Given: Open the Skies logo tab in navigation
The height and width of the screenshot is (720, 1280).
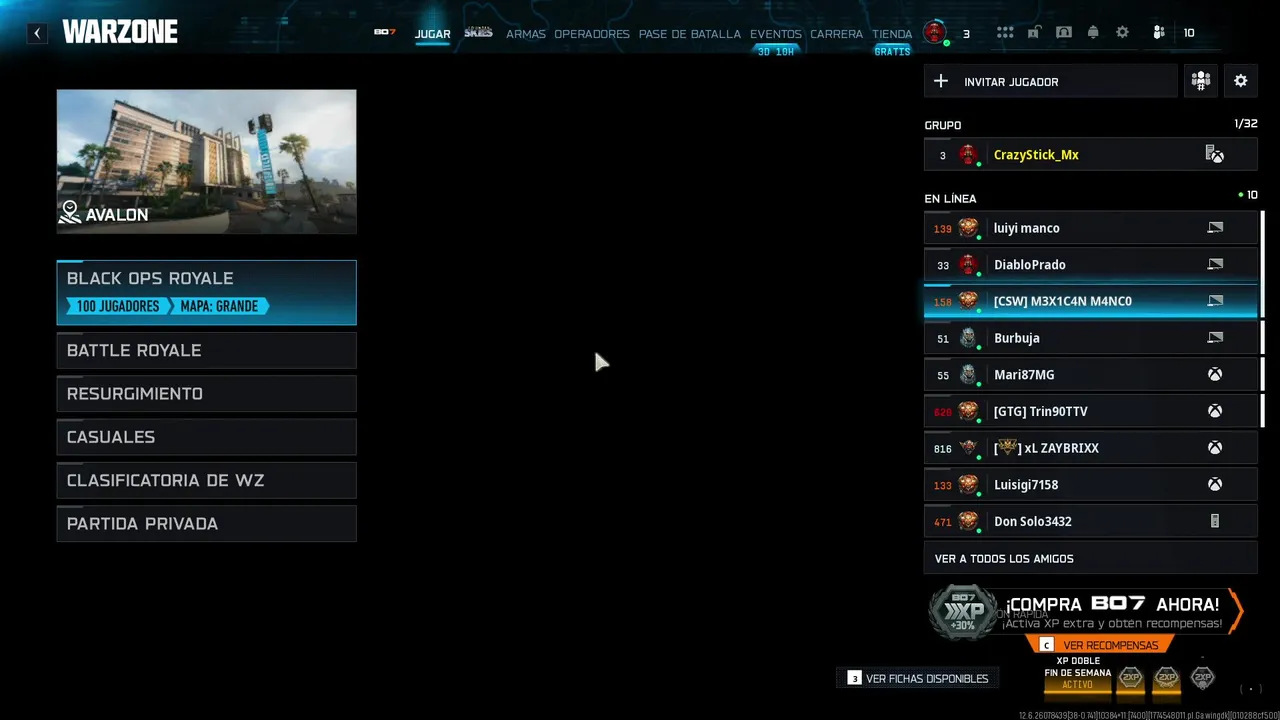Looking at the screenshot, I should pyautogui.click(x=478, y=33).
